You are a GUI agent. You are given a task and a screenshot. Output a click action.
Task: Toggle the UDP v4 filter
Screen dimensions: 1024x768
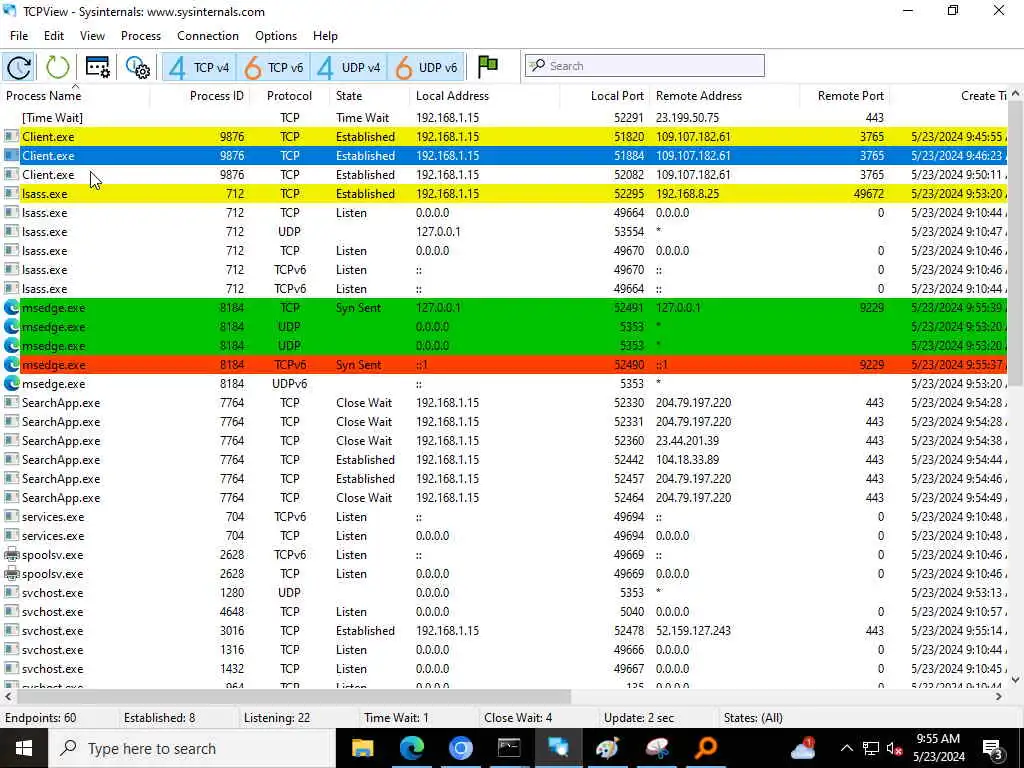(x=349, y=67)
